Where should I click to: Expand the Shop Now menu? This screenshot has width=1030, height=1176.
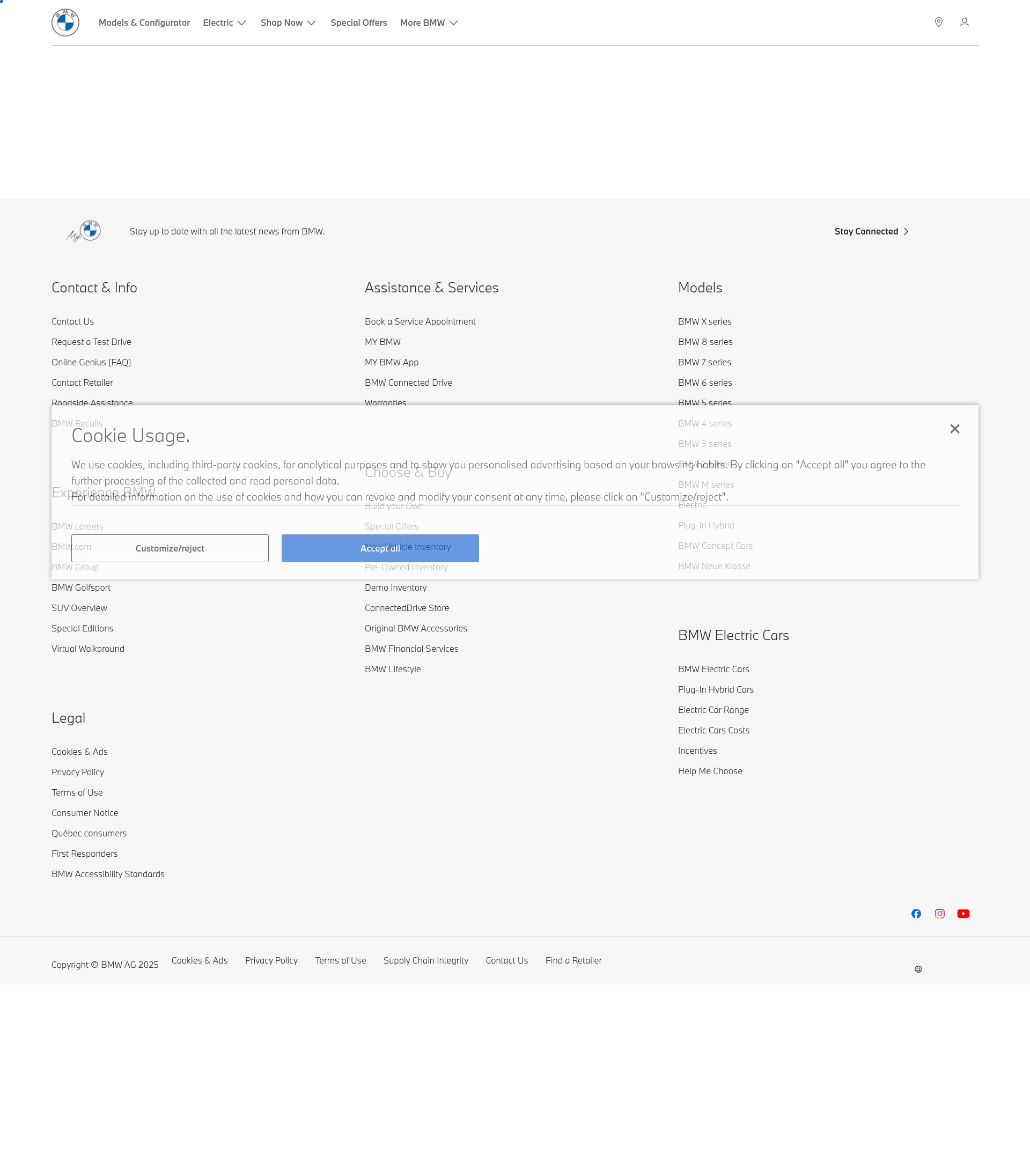(x=288, y=23)
